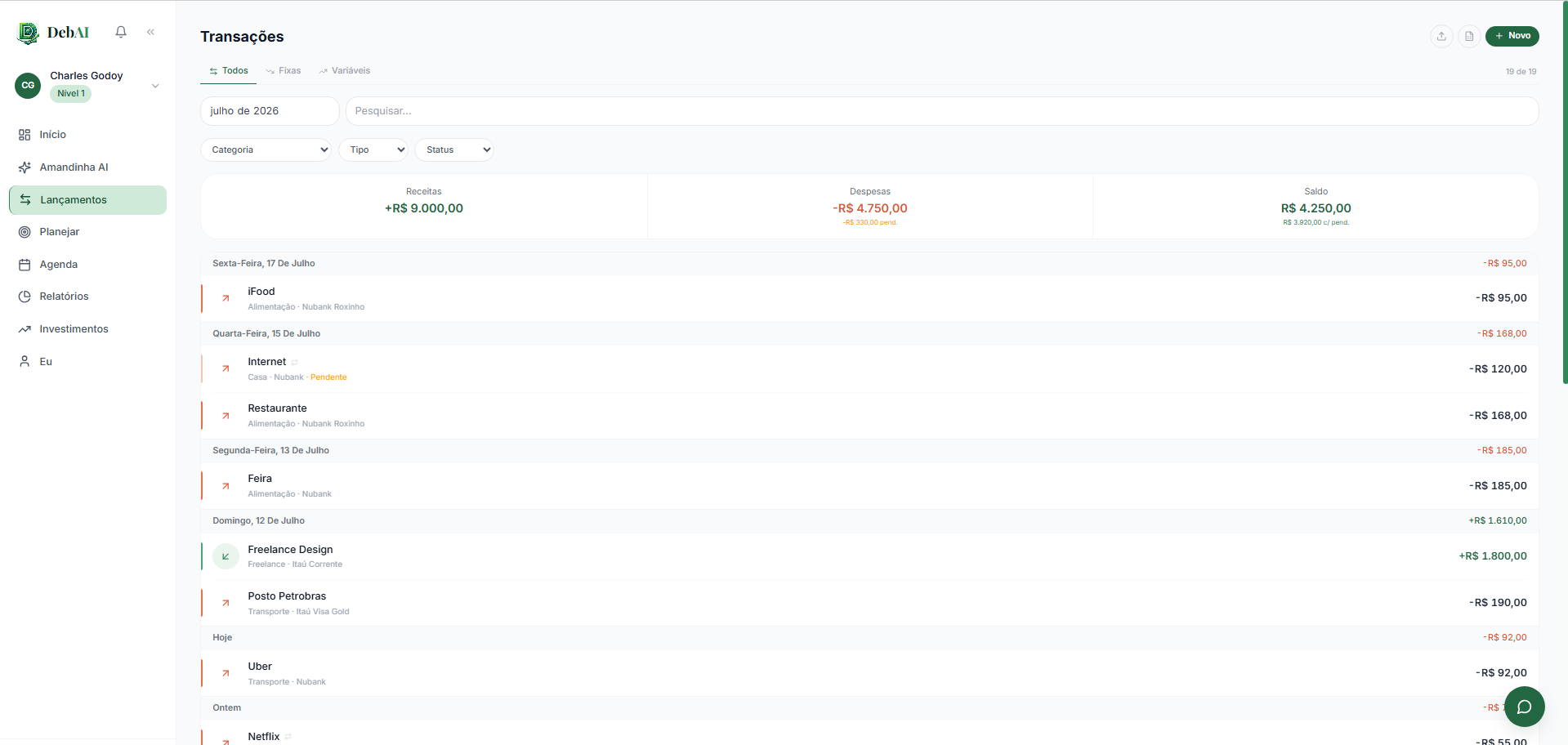Click the Agenda calendar icon
This screenshot has height=745, width=1568.
(25, 265)
